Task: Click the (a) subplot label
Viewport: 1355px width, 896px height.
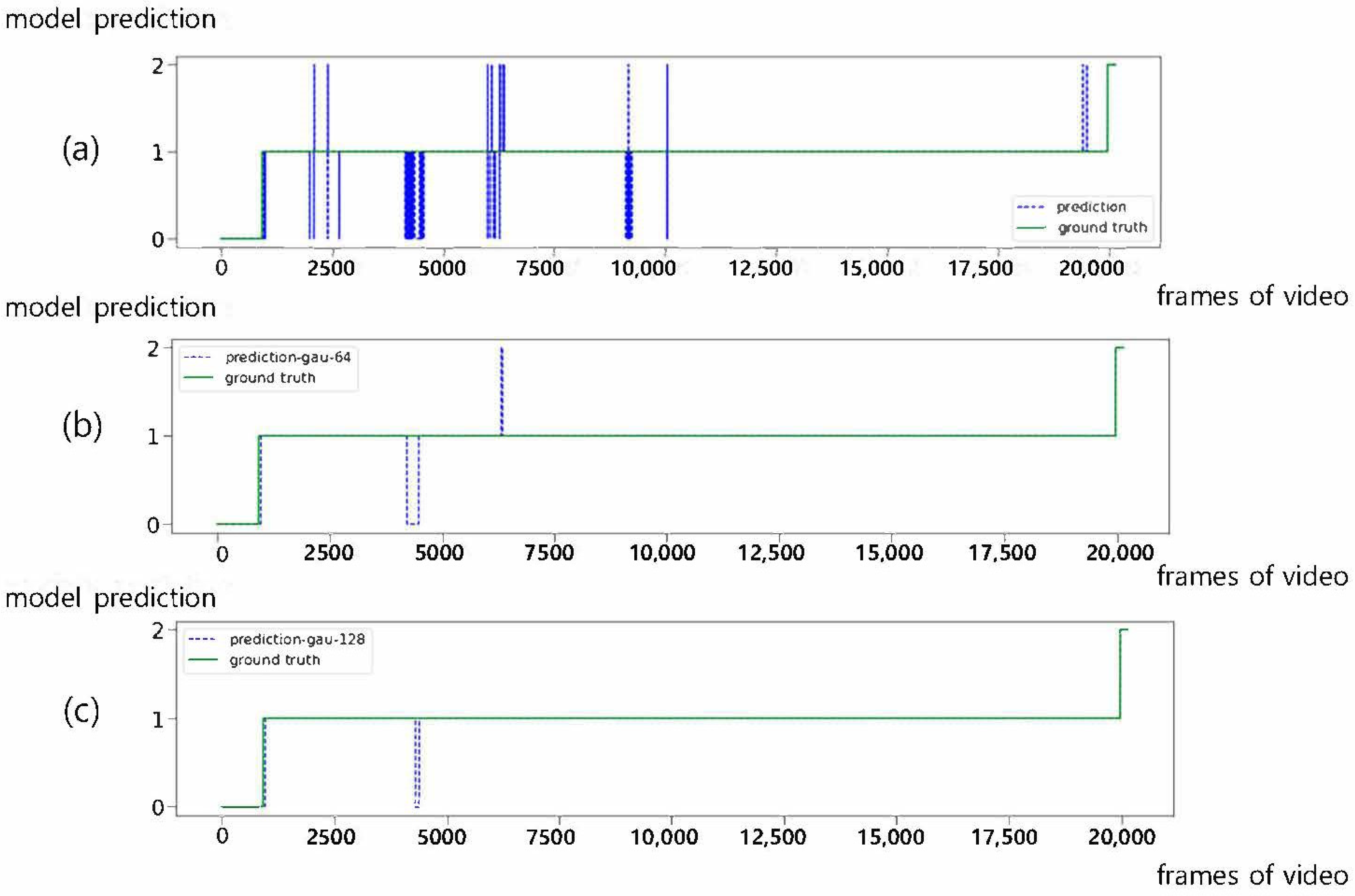Action: pos(81,150)
